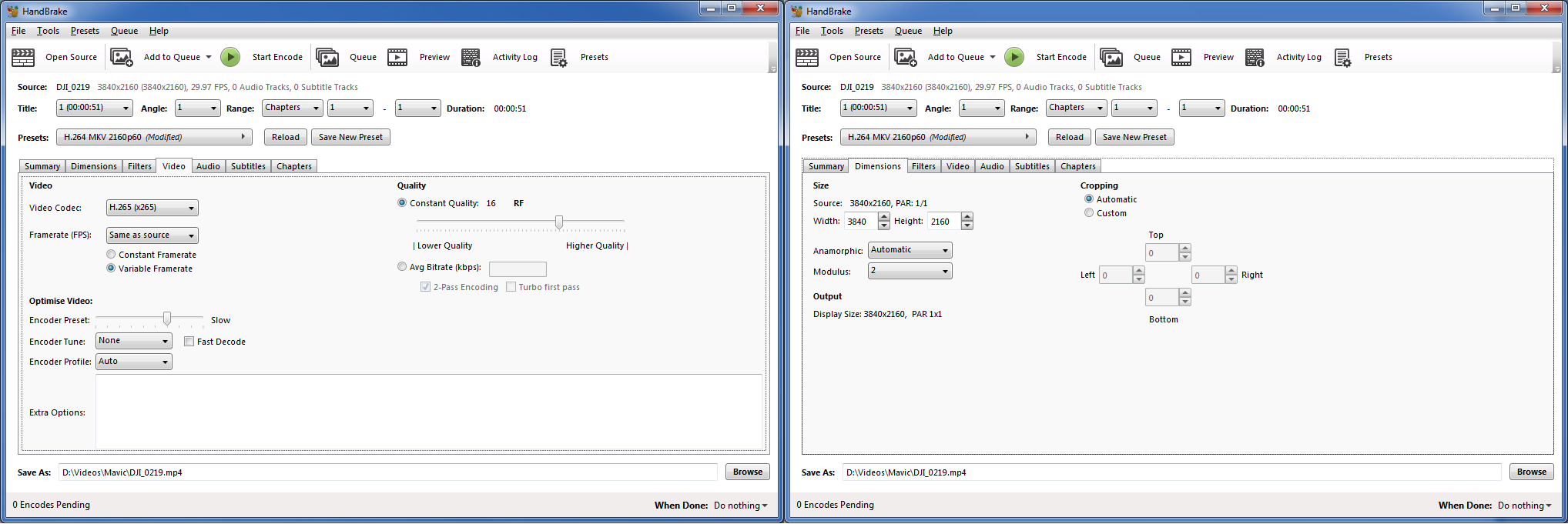Open Anamorphic Automatic dropdown
The height and width of the screenshot is (524, 1568).
pyautogui.click(x=910, y=250)
